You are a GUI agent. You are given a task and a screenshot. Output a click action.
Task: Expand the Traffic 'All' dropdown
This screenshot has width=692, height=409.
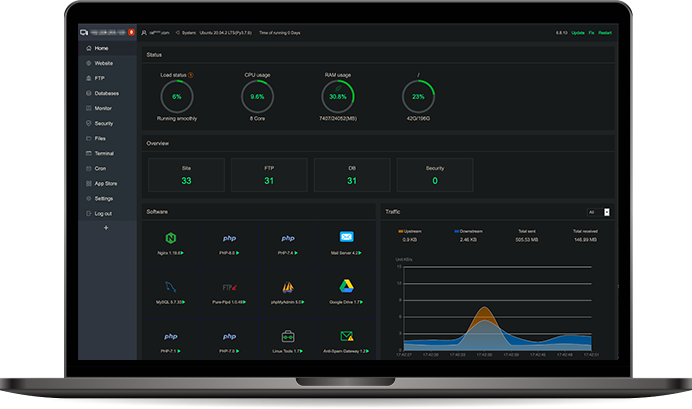(x=598, y=212)
